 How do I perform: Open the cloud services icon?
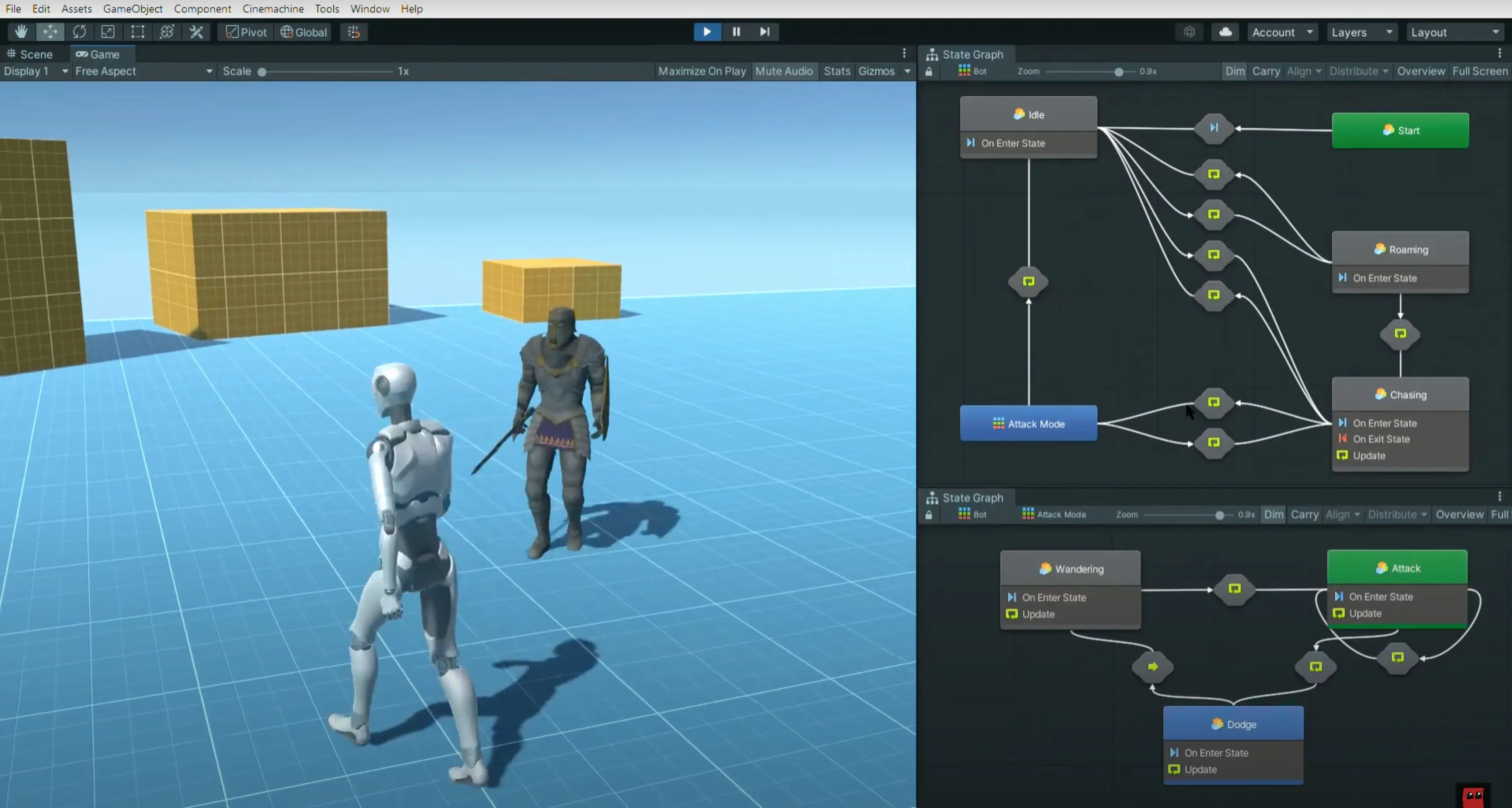click(x=1225, y=32)
